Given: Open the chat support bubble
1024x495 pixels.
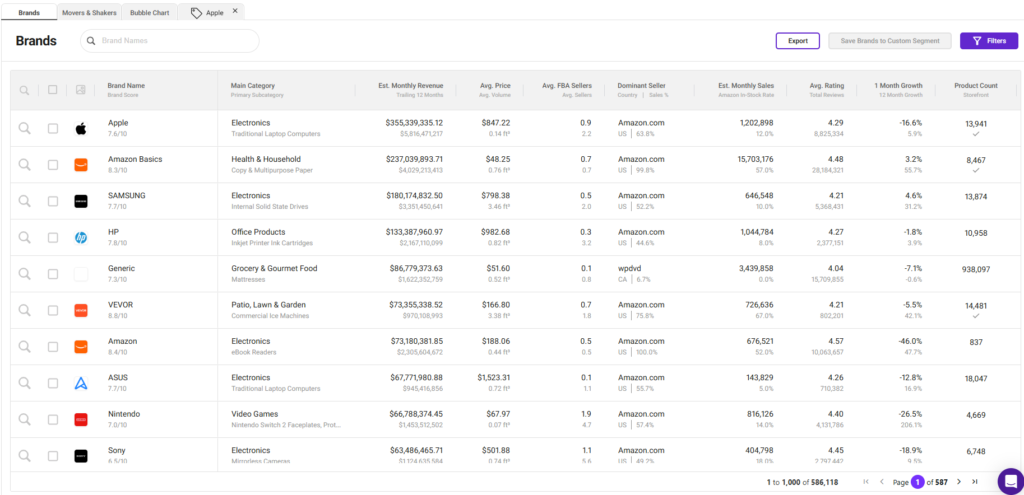Looking at the screenshot, I should 1011,481.
